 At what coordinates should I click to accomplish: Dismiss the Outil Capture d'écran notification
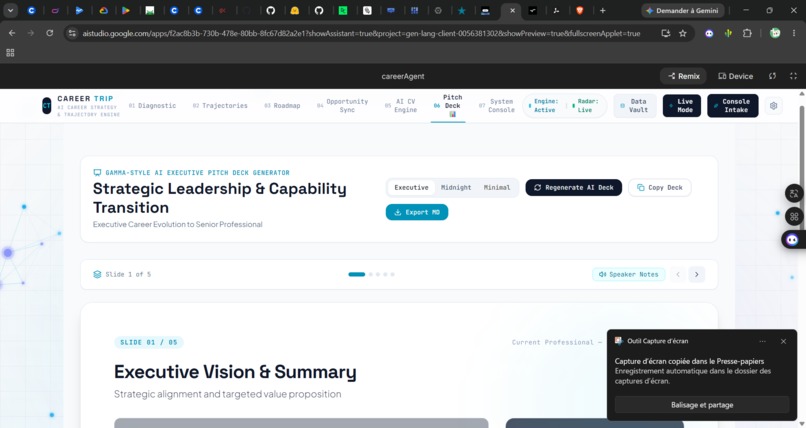coord(783,341)
